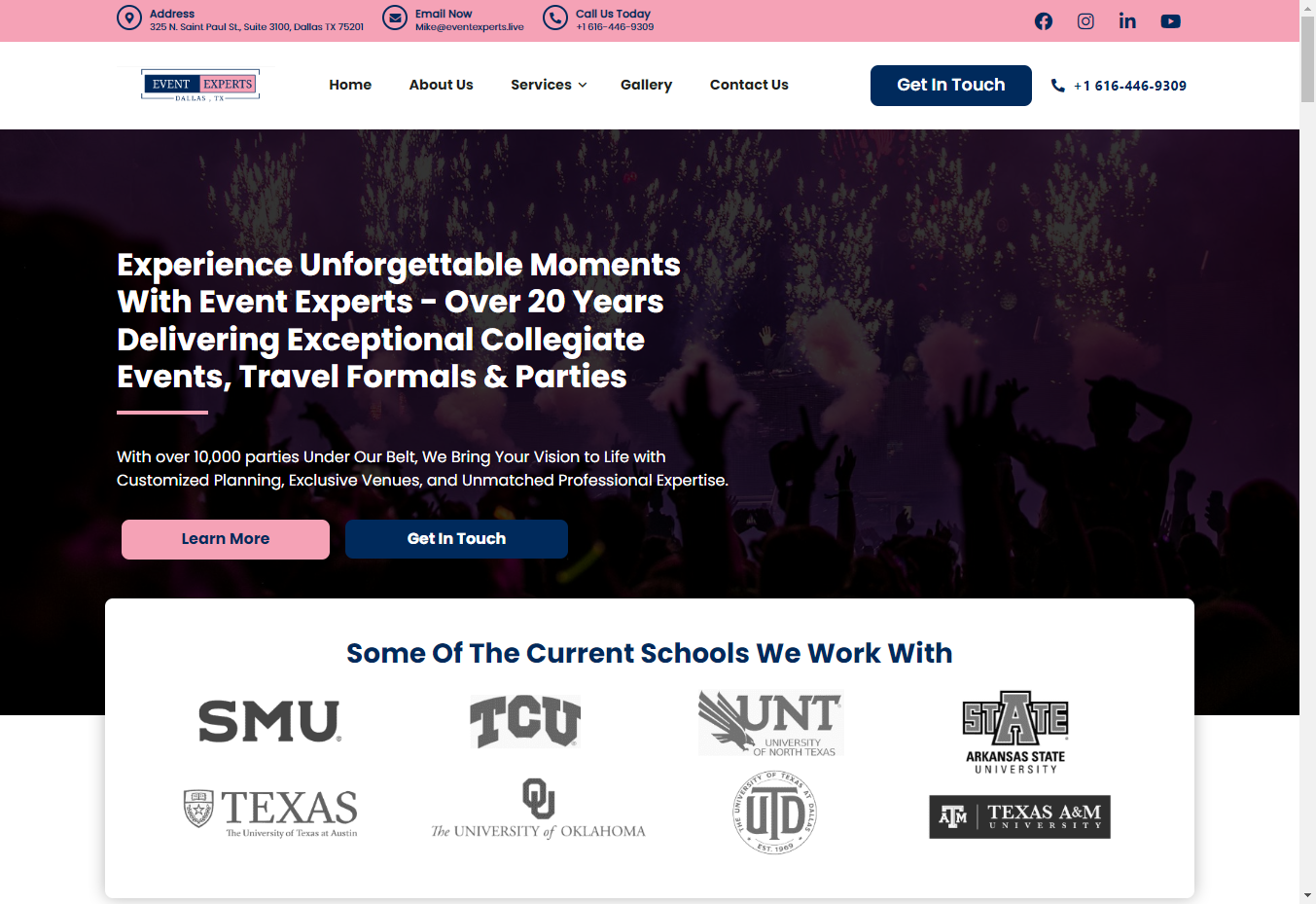Click the Get In Touch header button

(950, 86)
